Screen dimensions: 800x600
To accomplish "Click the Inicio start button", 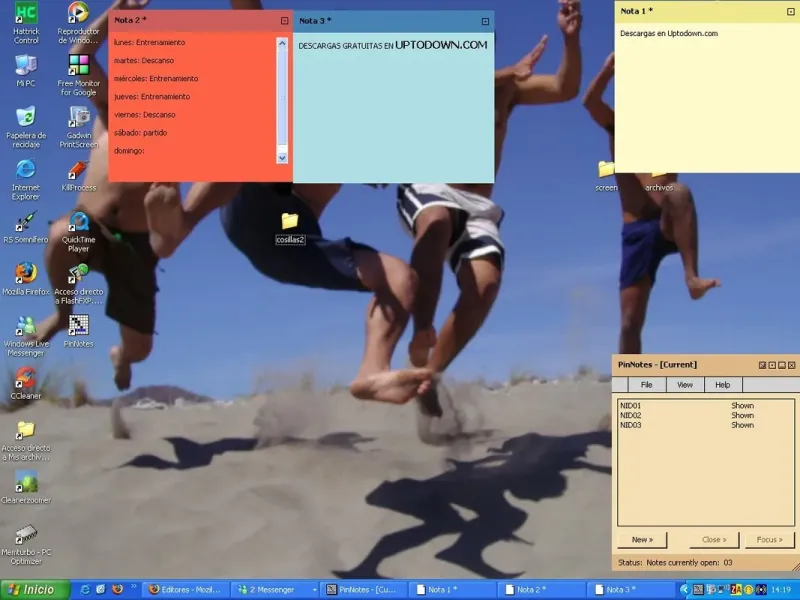I will [35, 590].
